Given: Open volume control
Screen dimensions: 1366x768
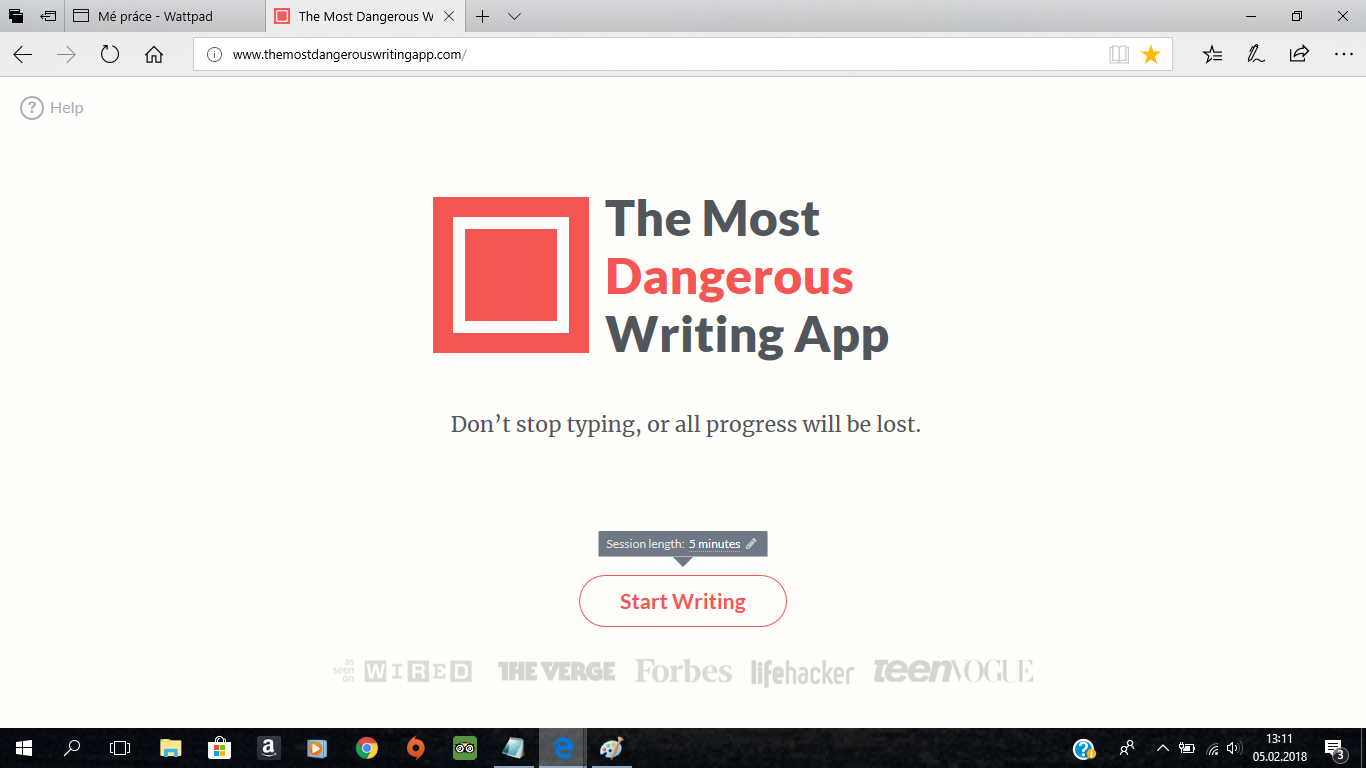Looking at the screenshot, I should (1233, 748).
